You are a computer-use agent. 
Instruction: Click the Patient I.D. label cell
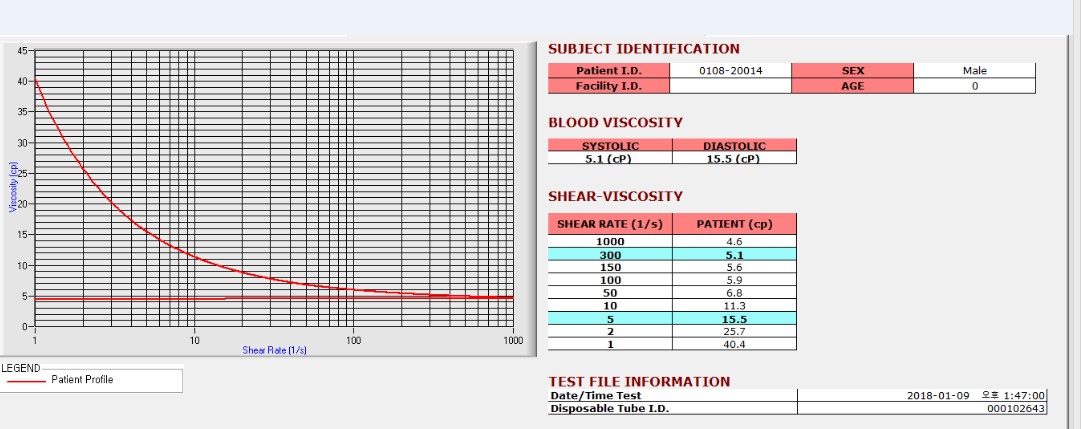(609, 70)
